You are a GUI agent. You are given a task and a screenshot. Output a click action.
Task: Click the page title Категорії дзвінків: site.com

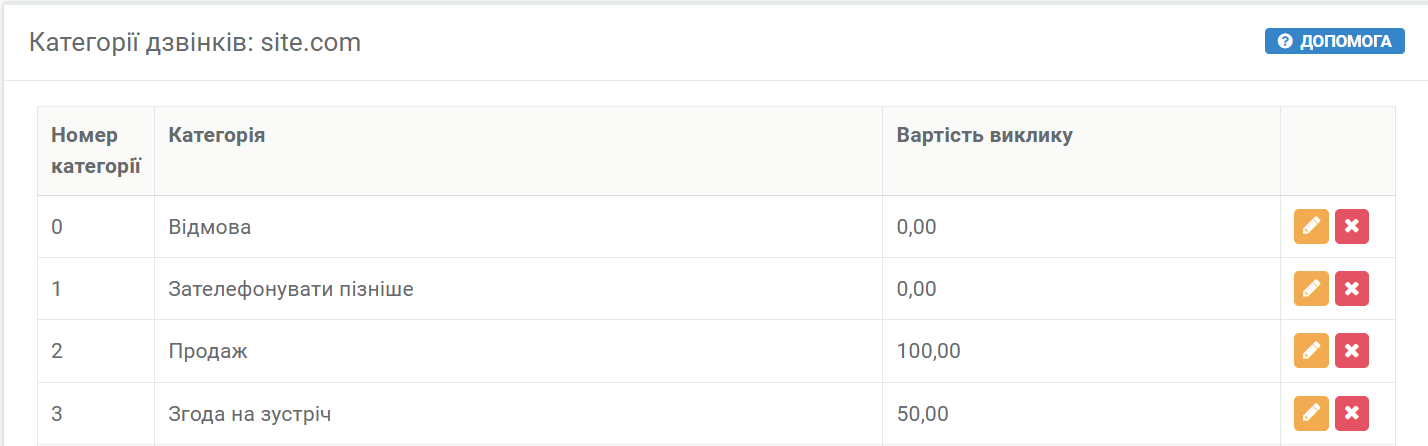(195, 43)
